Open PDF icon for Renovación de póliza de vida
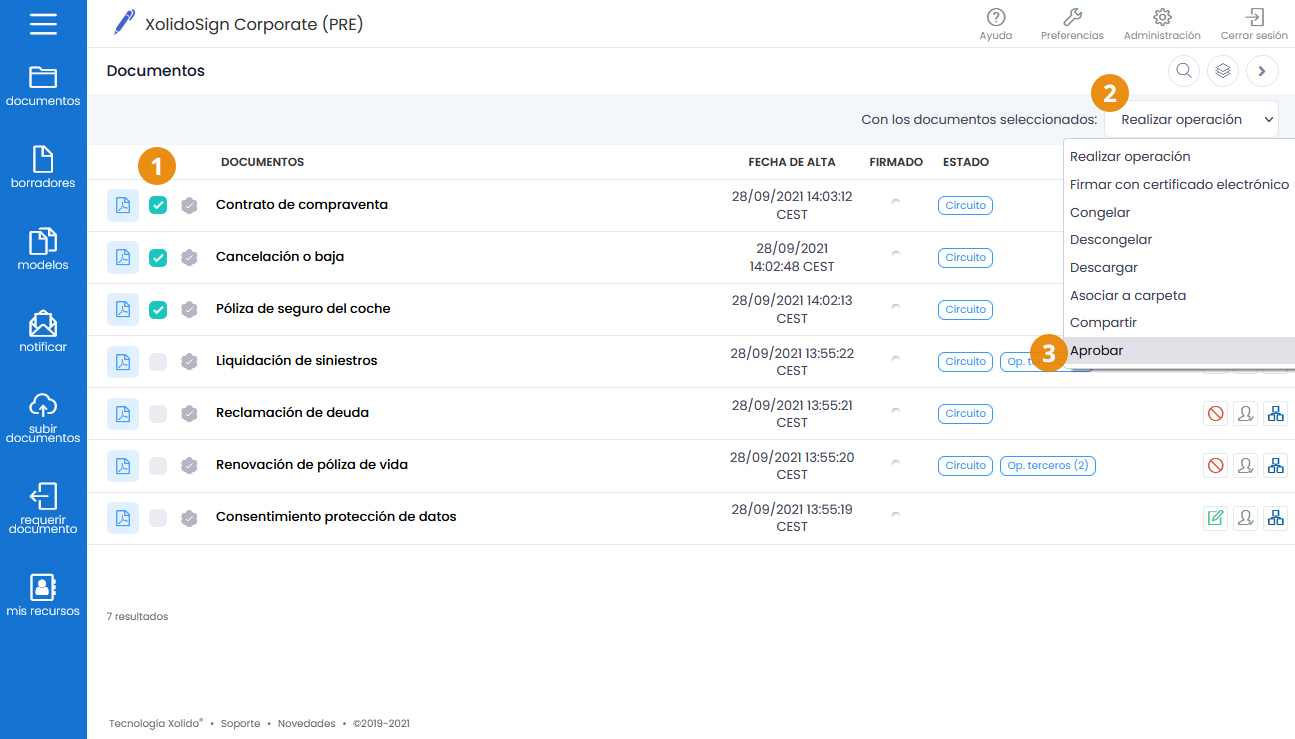The height and width of the screenshot is (739, 1295). click(x=123, y=465)
